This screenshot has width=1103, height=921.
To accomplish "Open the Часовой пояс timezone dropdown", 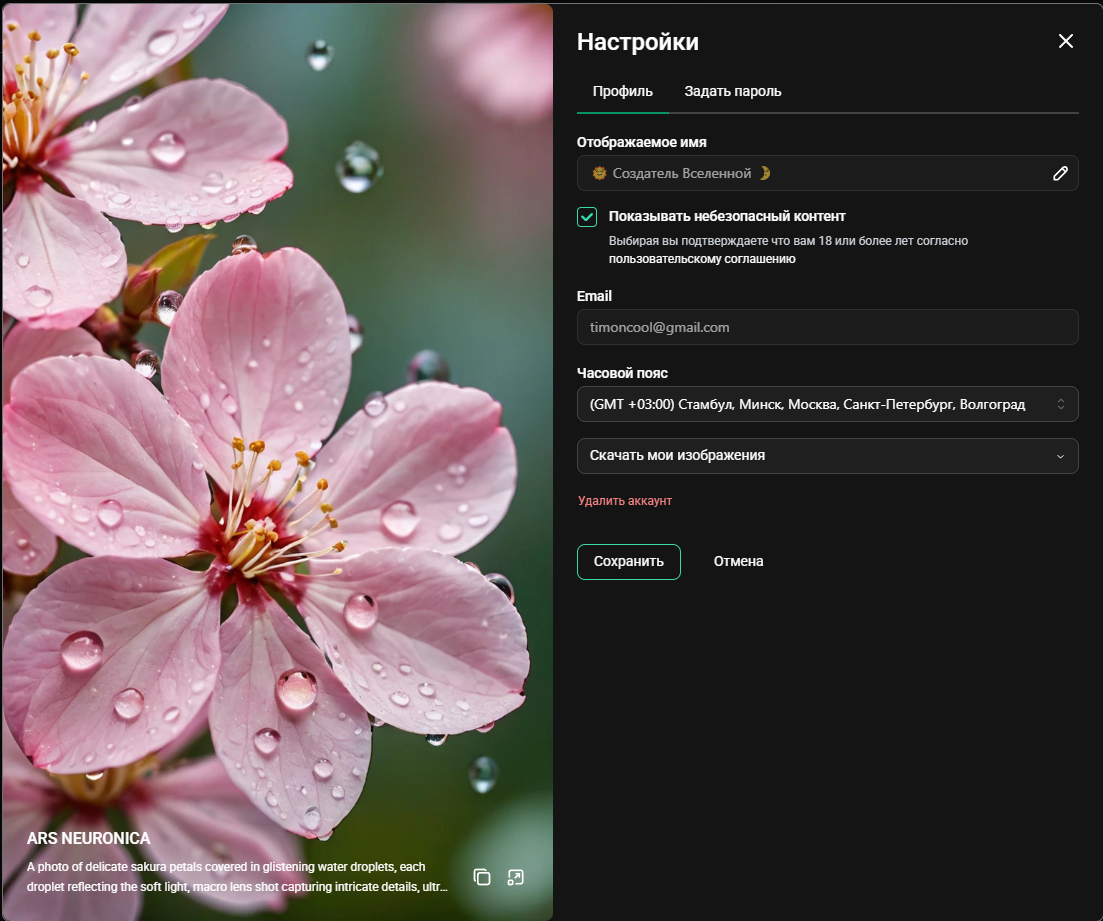I will point(827,404).
